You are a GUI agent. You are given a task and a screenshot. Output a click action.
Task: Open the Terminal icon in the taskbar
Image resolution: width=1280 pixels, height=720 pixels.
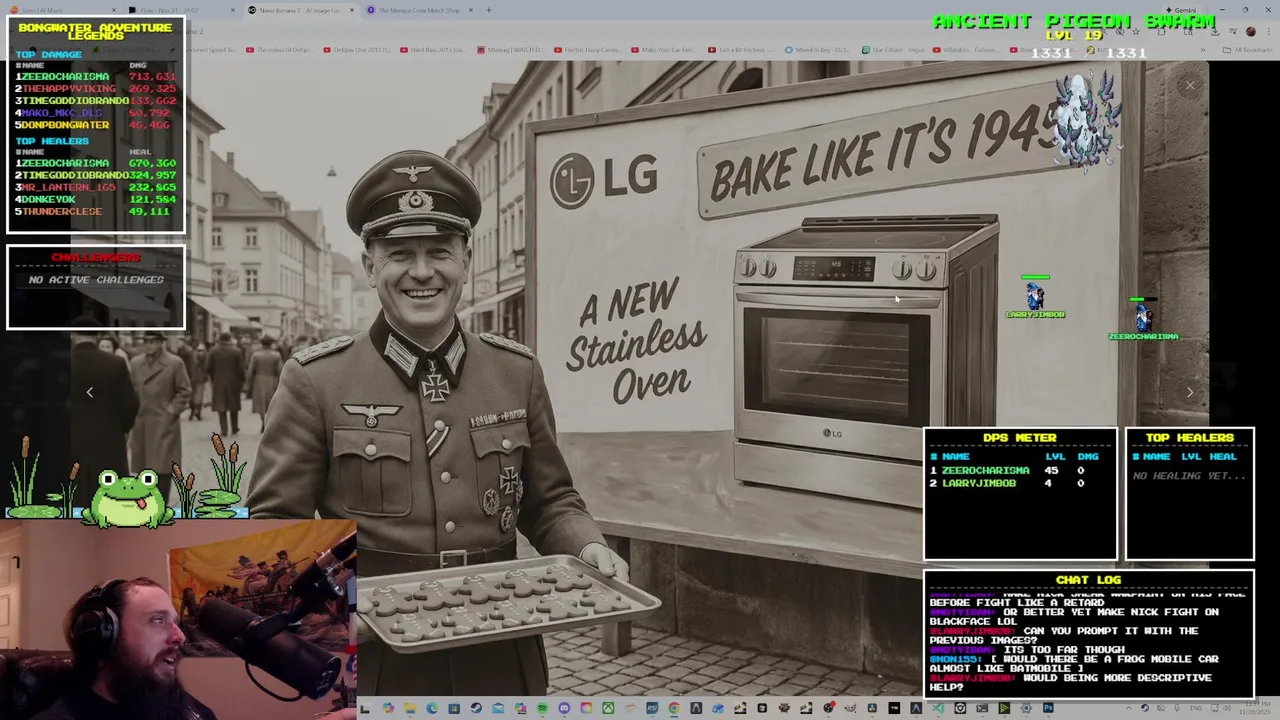point(982,708)
